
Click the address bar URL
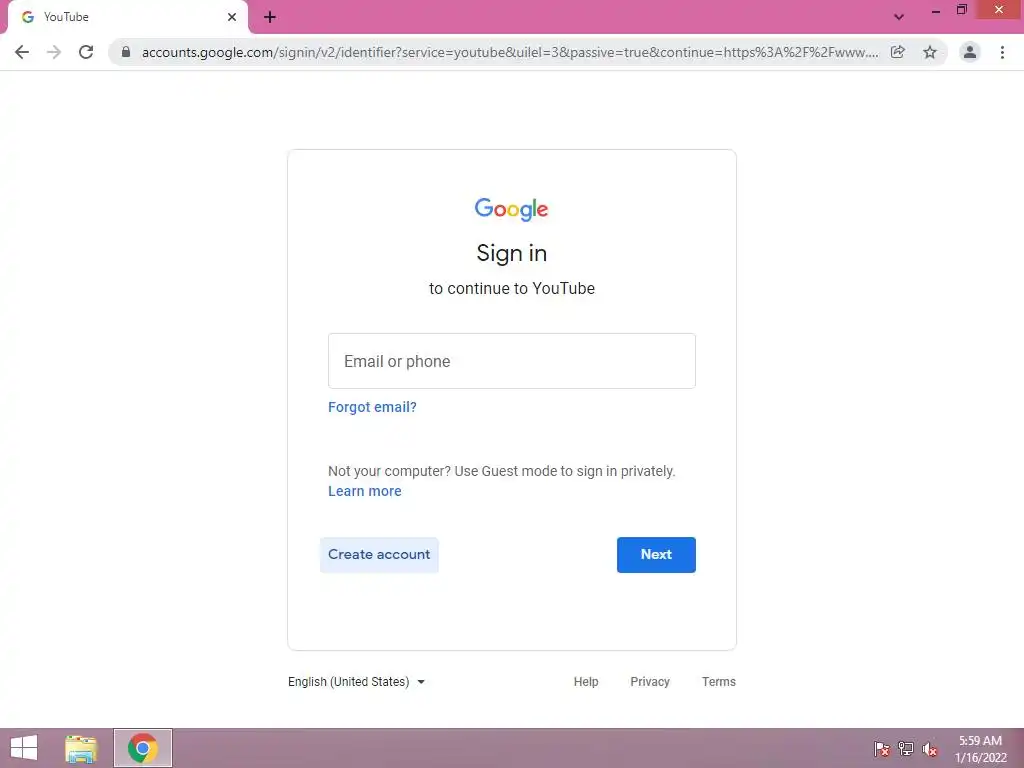(x=509, y=52)
